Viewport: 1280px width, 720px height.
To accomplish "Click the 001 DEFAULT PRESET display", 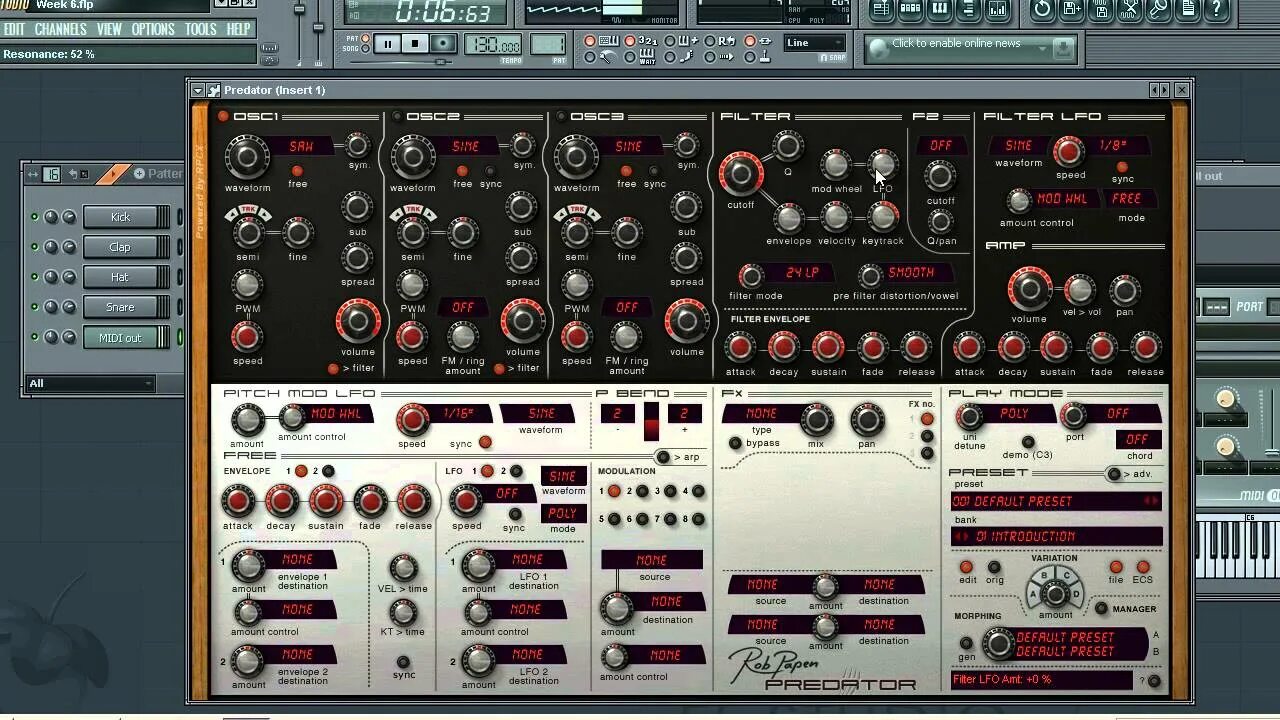I will (x=1056, y=501).
